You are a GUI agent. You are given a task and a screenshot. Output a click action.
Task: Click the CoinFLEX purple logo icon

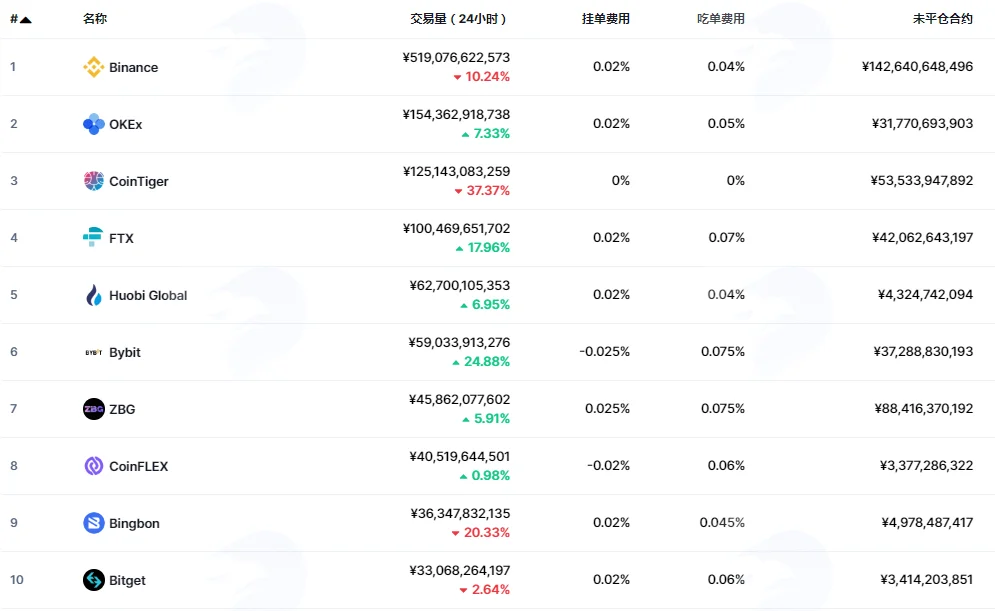pos(93,466)
